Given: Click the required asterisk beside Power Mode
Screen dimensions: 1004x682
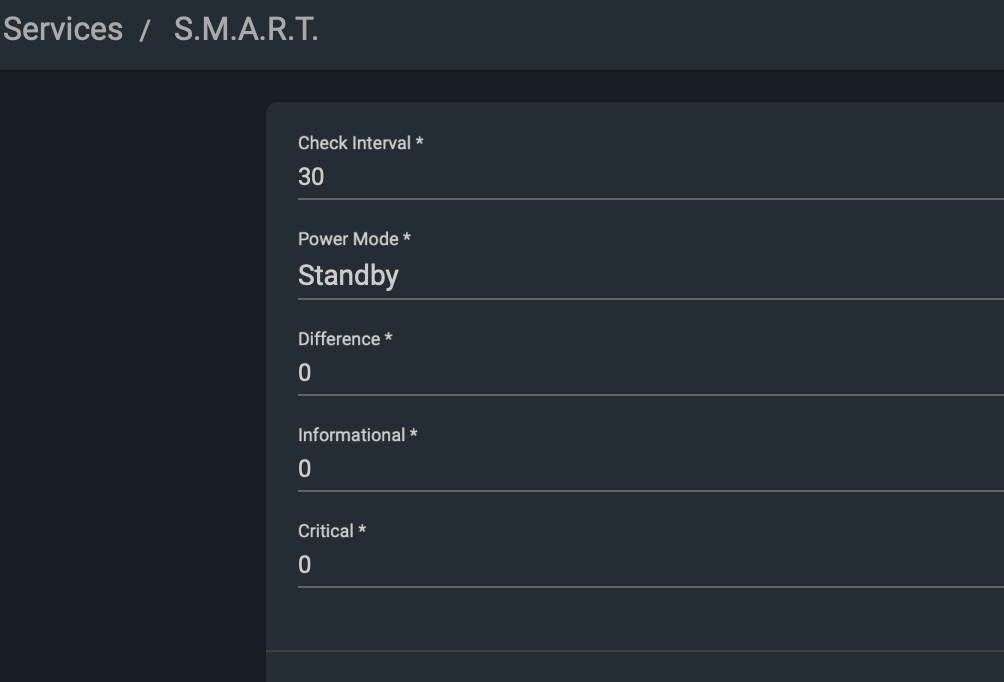Looking at the screenshot, I should point(407,238).
